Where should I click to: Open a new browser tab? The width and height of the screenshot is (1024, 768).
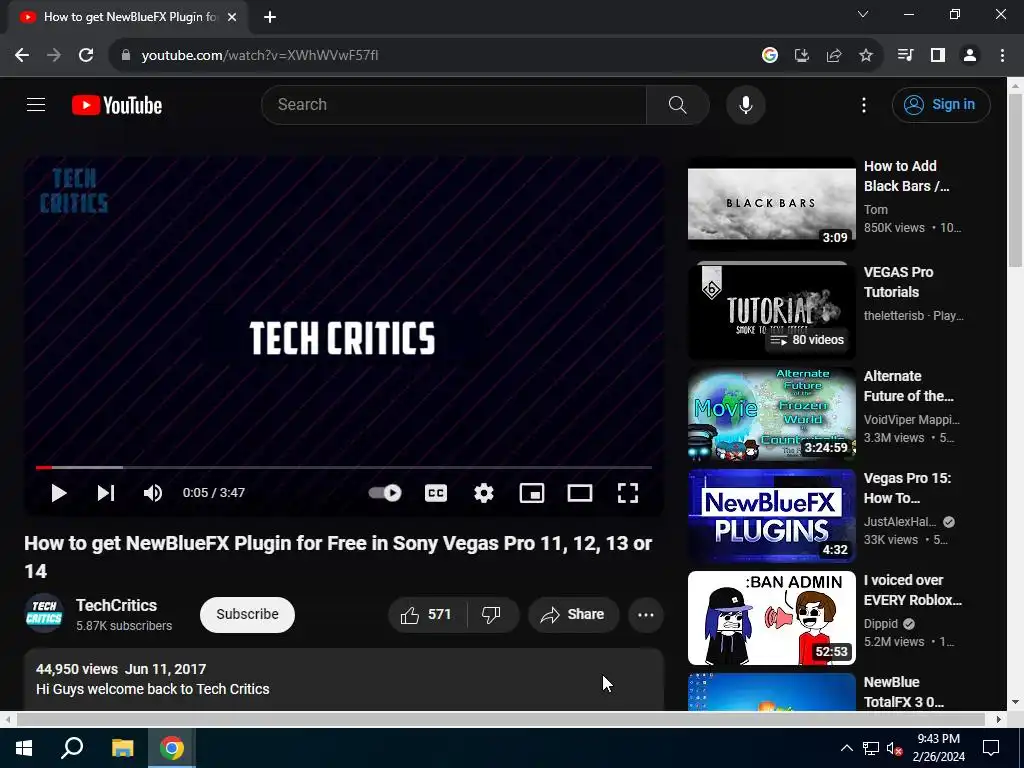[x=270, y=17]
